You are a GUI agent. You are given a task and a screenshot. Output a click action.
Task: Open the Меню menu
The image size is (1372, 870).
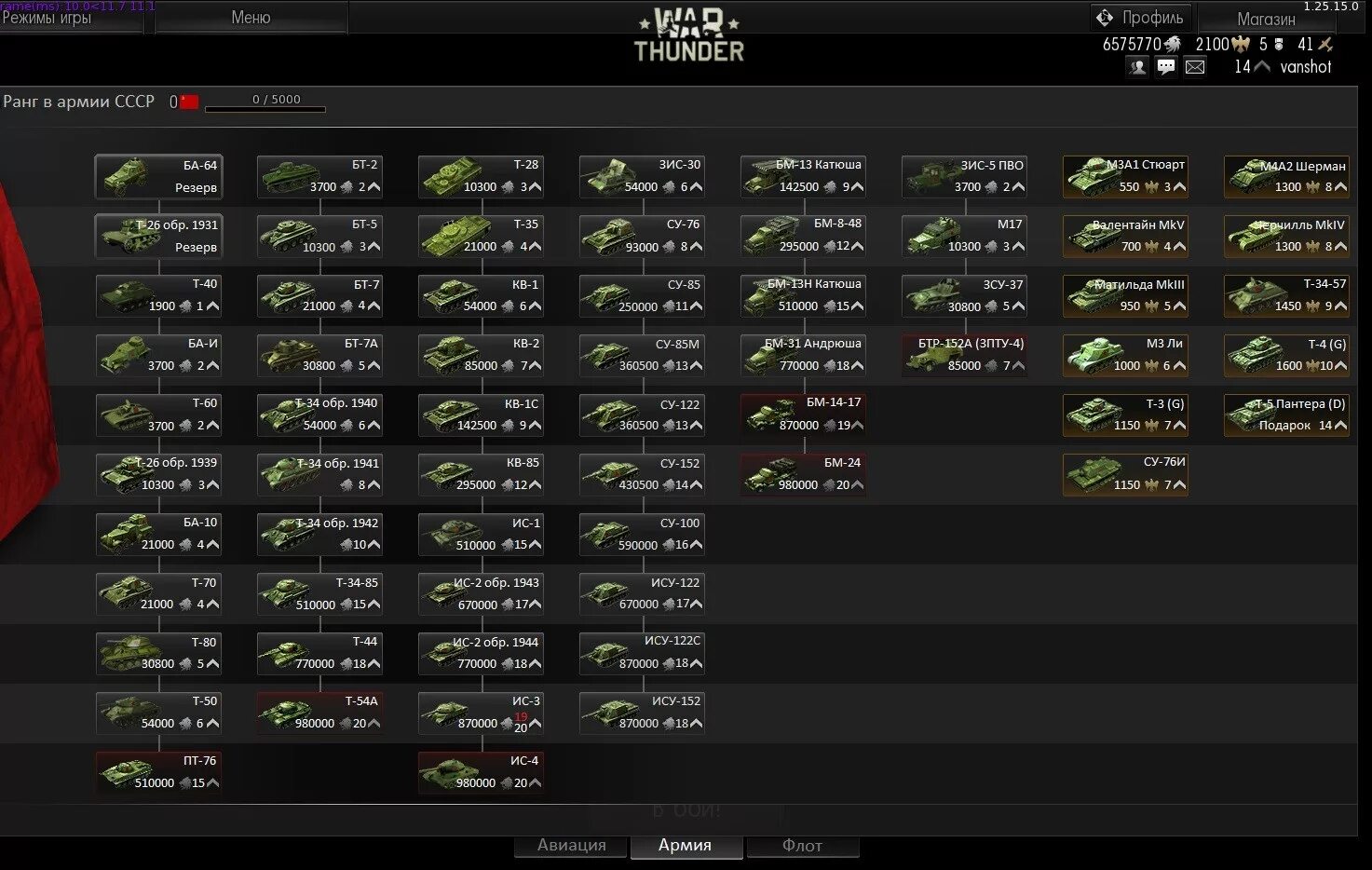pyautogui.click(x=251, y=18)
